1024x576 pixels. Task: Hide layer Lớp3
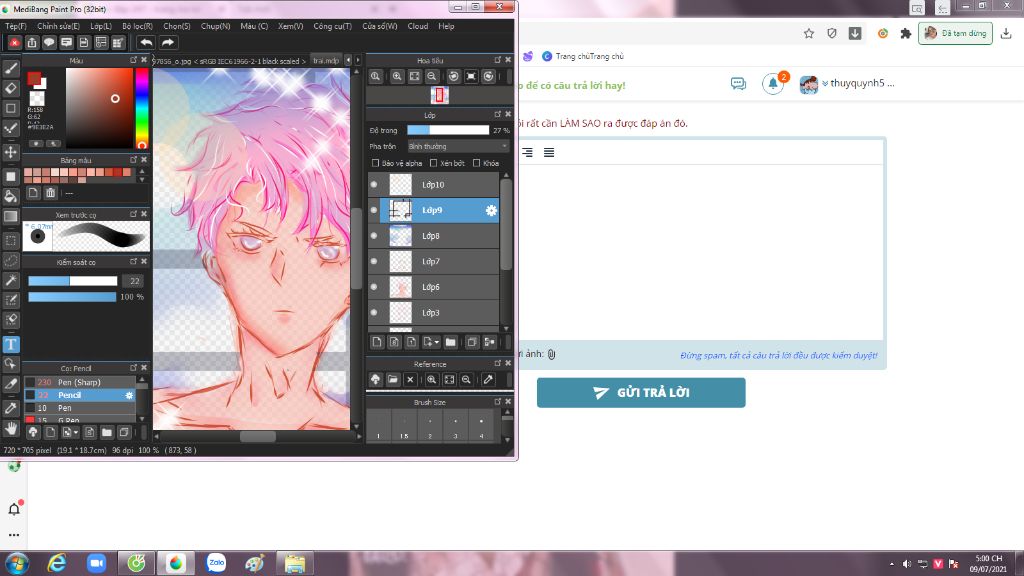pos(374,312)
